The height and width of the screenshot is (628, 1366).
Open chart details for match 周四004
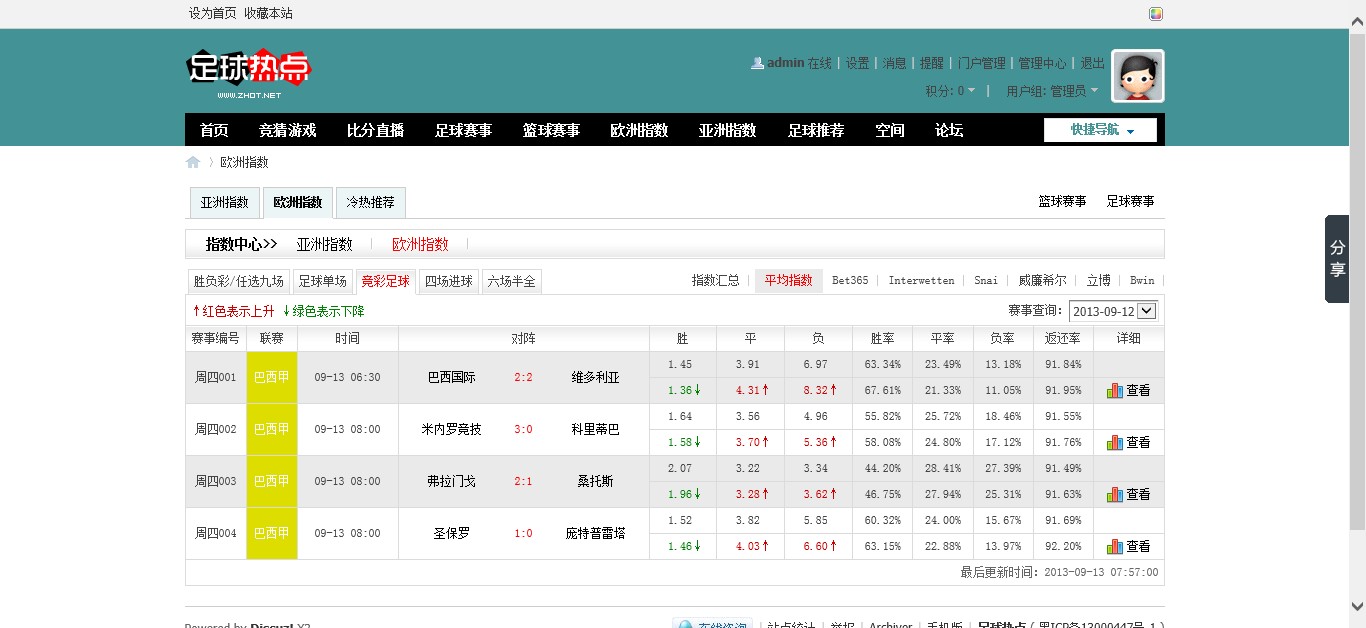[1128, 547]
